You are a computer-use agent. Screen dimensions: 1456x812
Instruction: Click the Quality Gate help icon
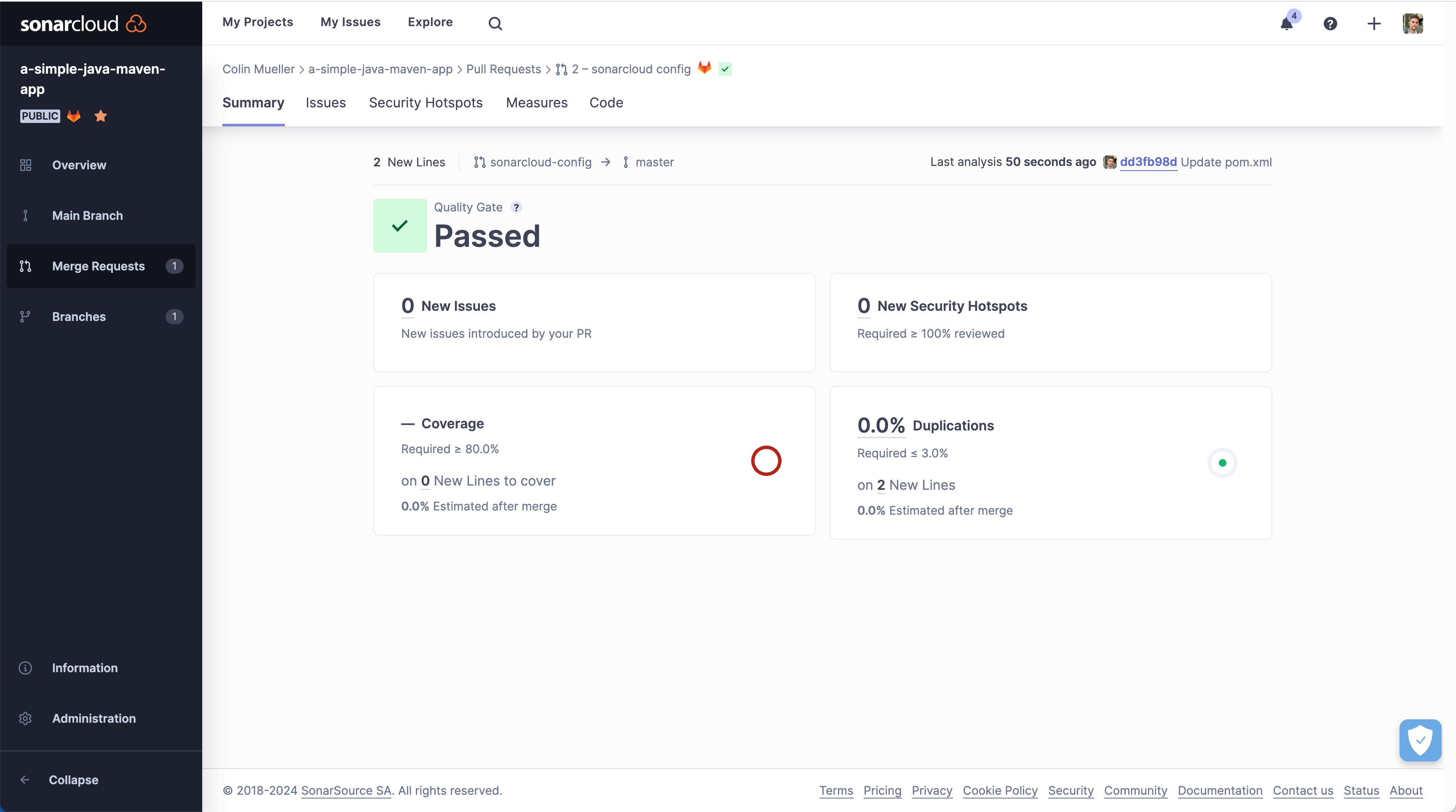pyautogui.click(x=516, y=207)
